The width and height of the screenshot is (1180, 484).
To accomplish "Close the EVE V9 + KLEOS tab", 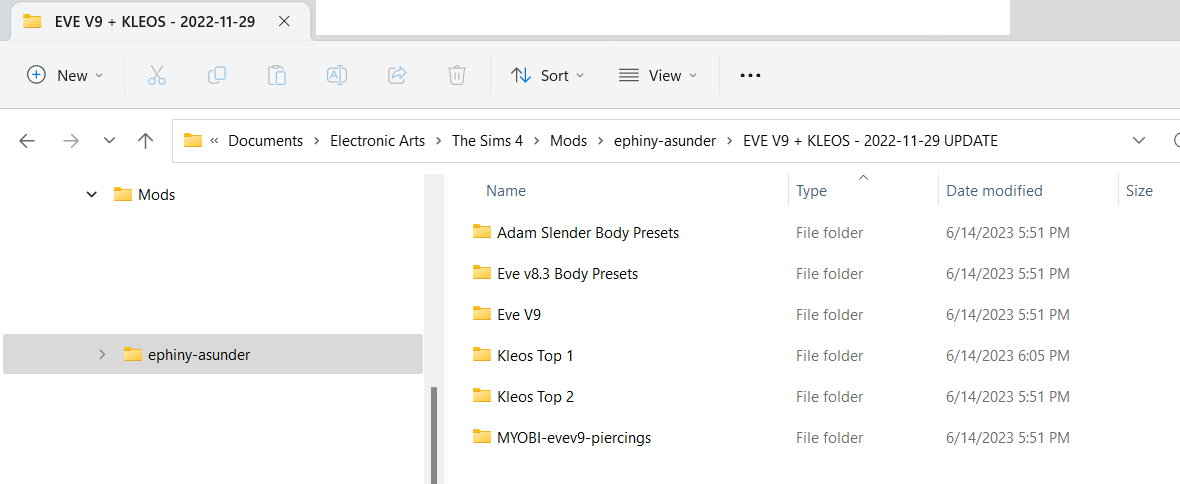I will tap(284, 21).
